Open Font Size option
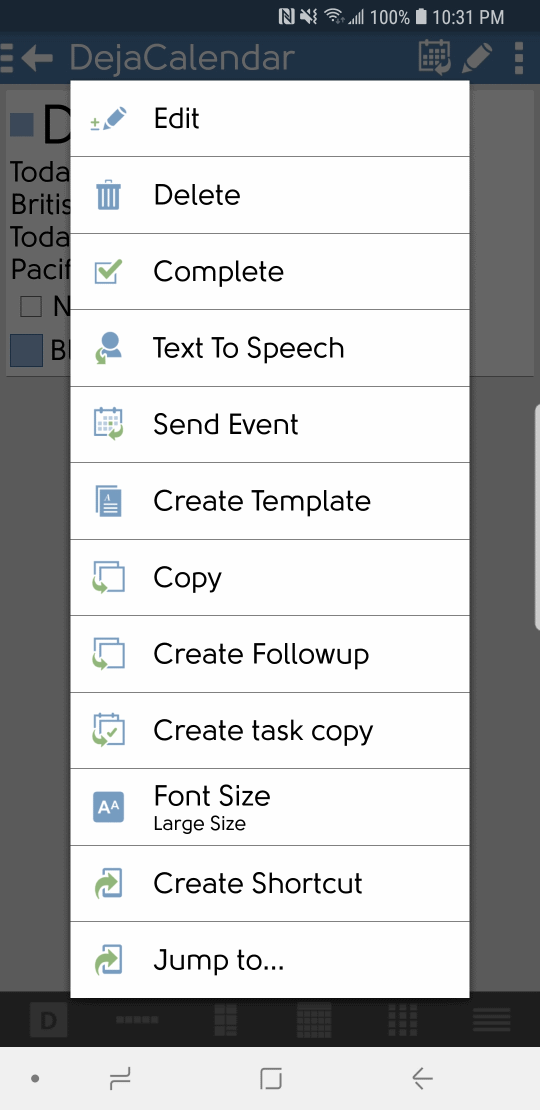This screenshot has width=540, height=1110. pyautogui.click(x=270, y=806)
